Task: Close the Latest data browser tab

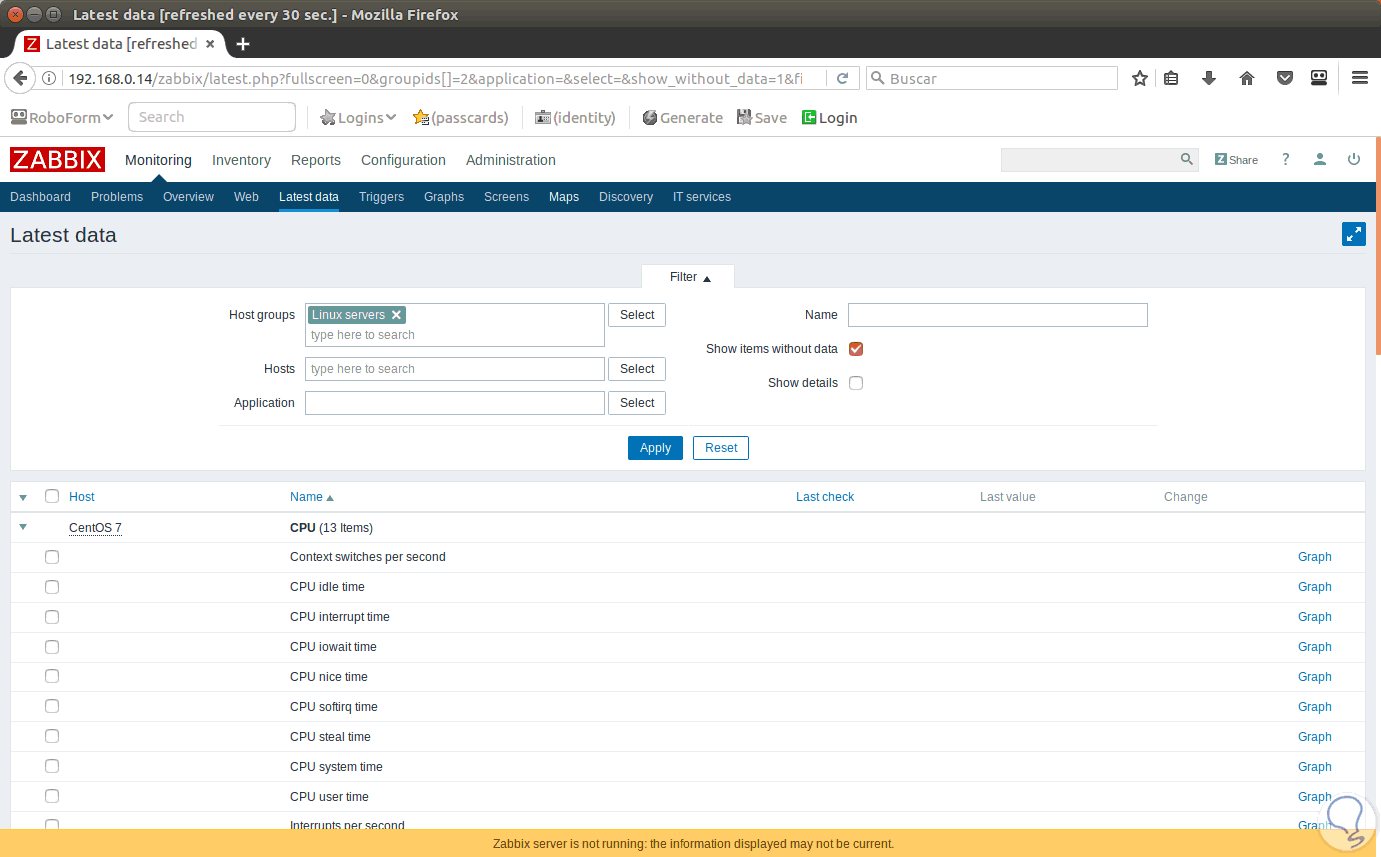Action: pos(210,44)
